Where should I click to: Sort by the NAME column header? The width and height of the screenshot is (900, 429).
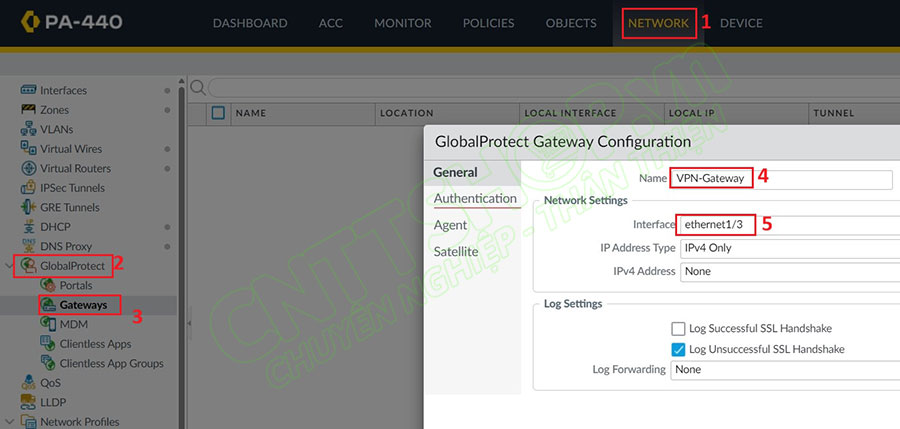[251, 113]
